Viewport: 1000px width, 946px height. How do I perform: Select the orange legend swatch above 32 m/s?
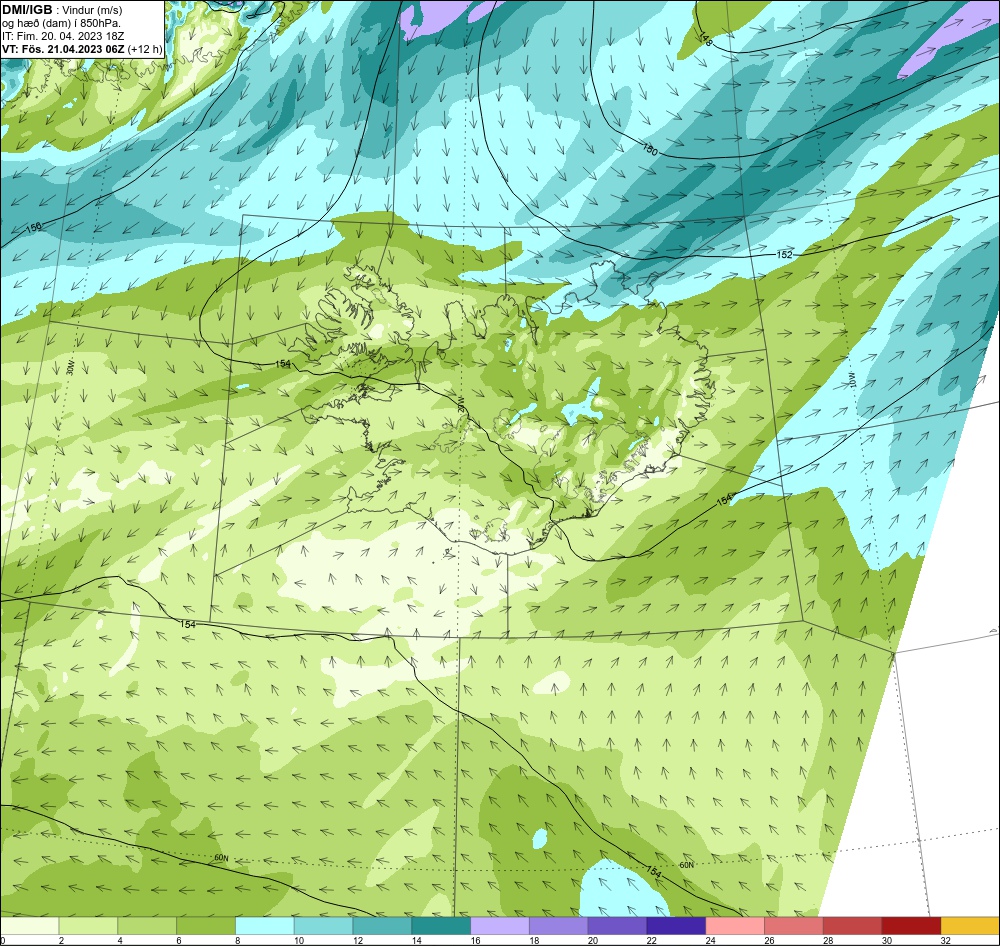970,926
